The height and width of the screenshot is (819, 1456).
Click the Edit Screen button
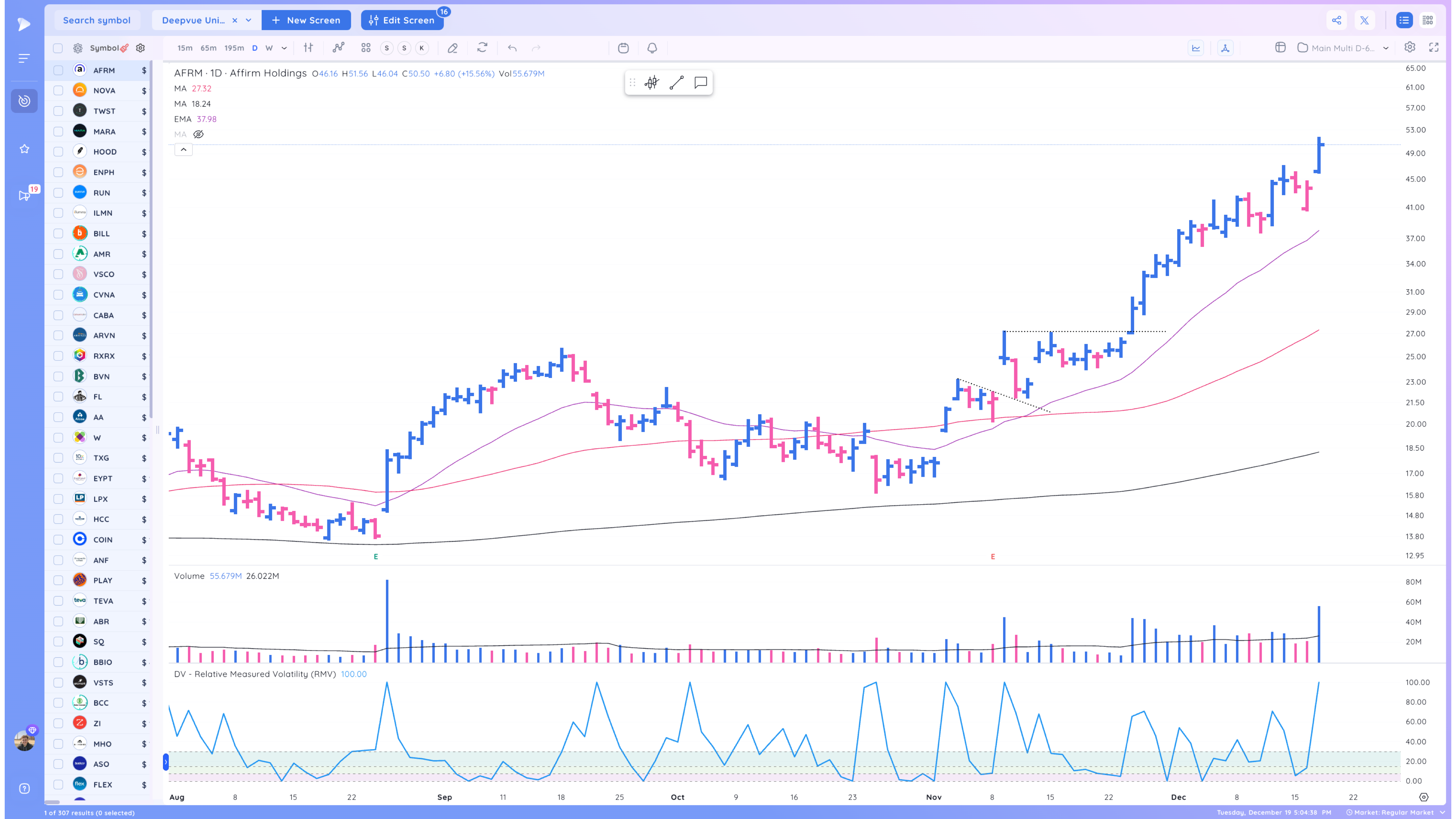(402, 20)
